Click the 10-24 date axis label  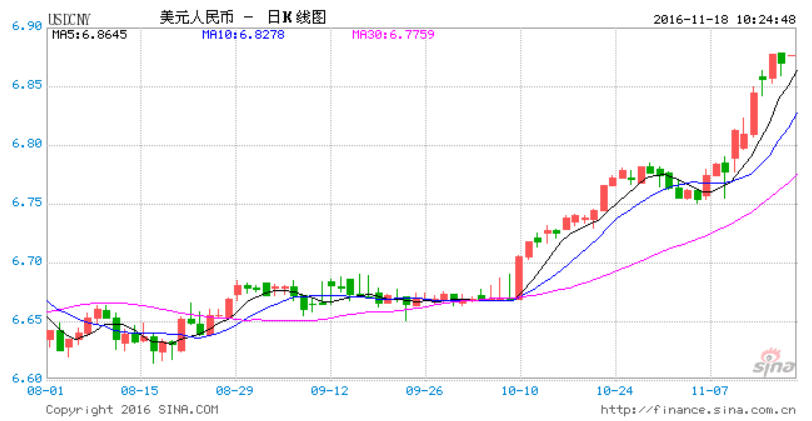click(615, 392)
